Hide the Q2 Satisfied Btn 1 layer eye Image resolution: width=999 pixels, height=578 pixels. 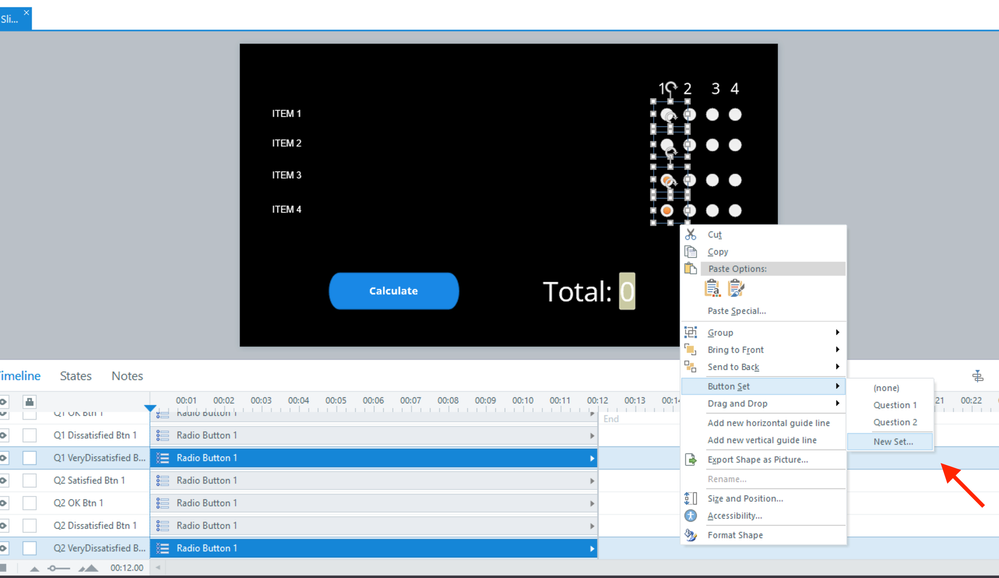coord(3,480)
